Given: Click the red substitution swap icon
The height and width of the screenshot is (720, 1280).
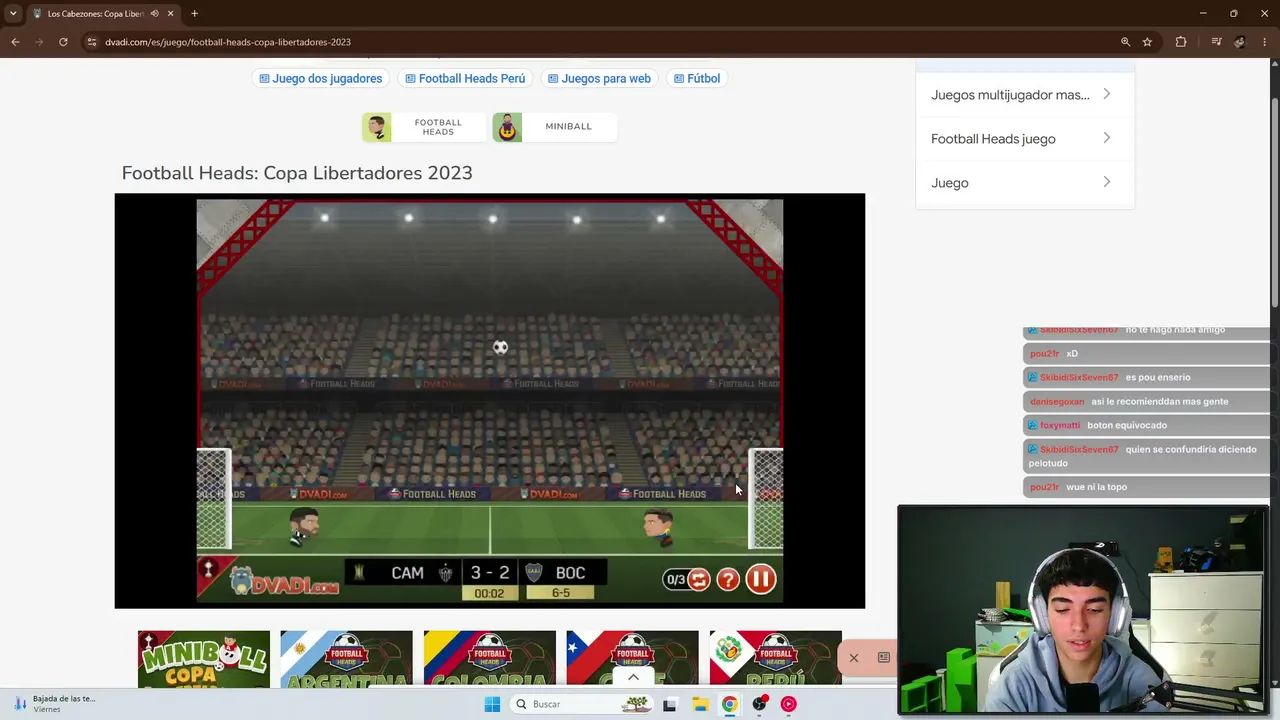Looking at the screenshot, I should tap(698, 579).
